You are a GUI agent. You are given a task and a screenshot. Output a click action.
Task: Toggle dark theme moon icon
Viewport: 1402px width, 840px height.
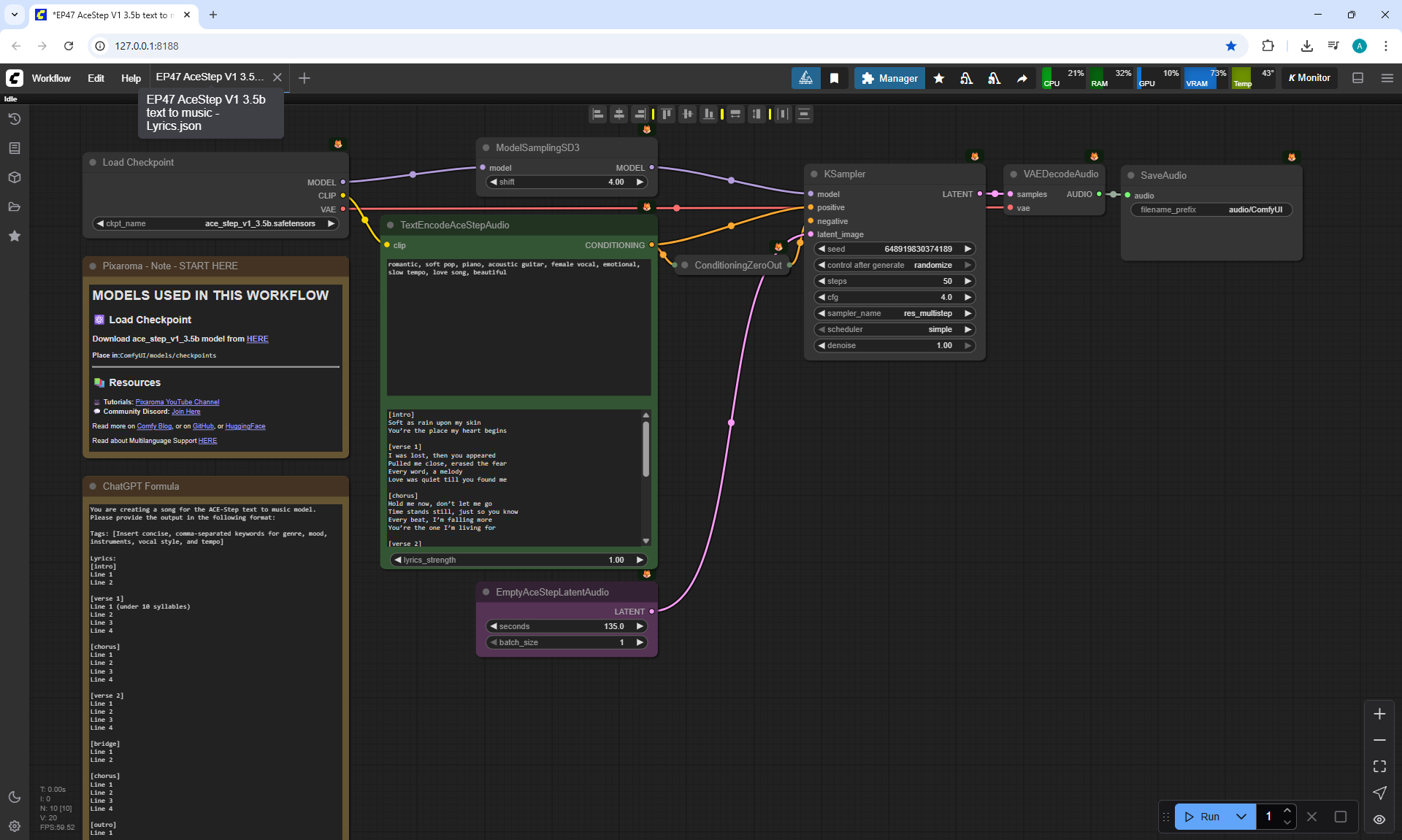tap(15, 797)
